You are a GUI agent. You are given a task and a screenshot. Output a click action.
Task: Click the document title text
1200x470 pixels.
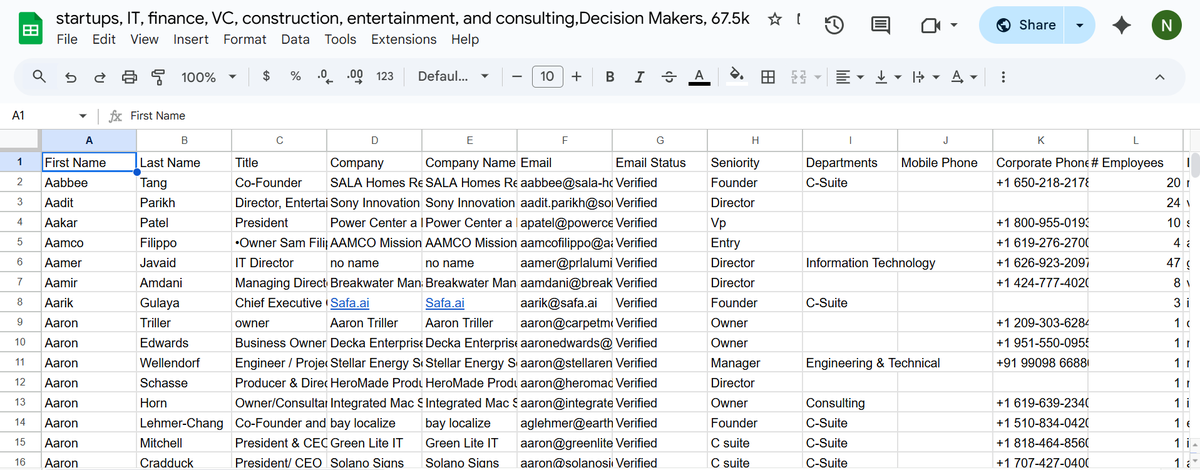(403, 18)
